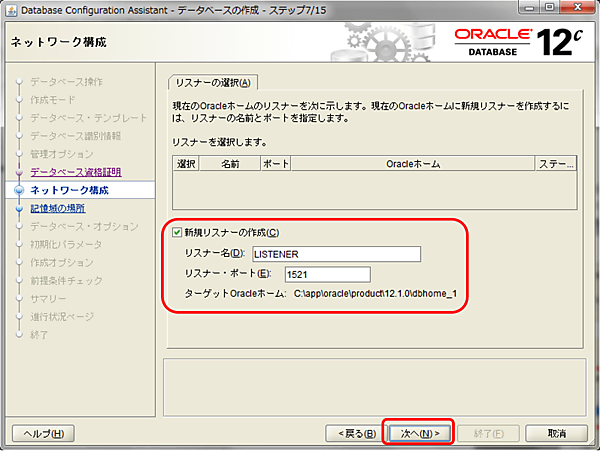Image resolution: width=600 pixels, height=451 pixels.
Task: Click the 取消 cancel button
Action: pyautogui.click(x=556, y=433)
